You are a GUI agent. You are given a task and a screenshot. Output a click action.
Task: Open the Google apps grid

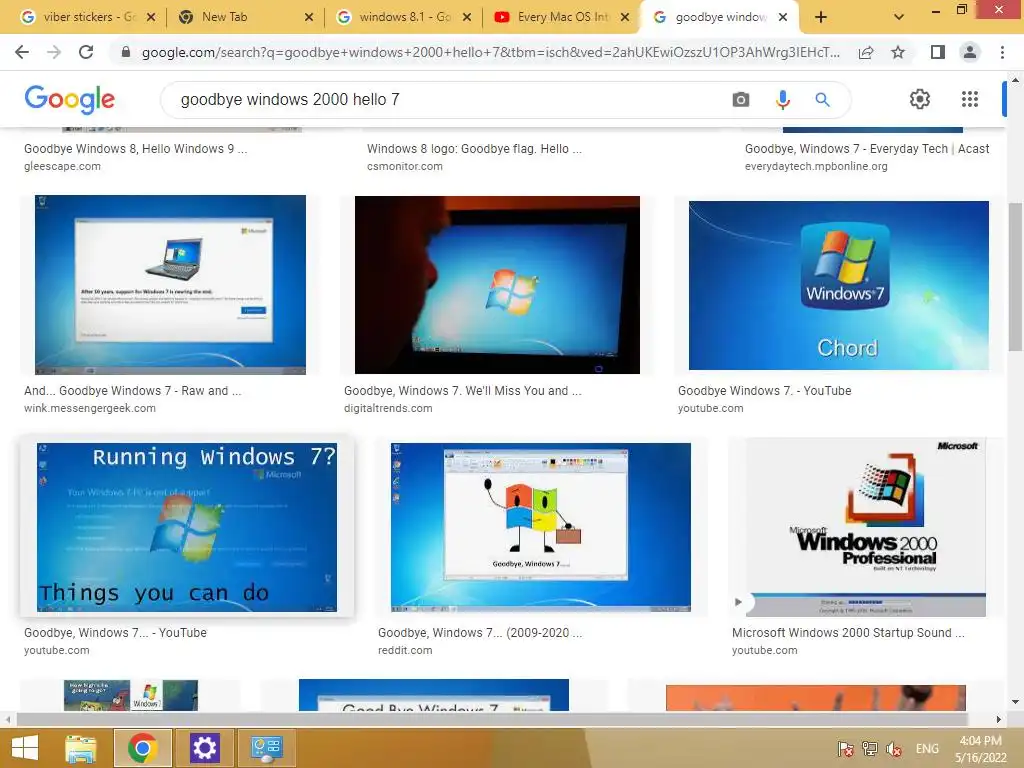pos(970,99)
